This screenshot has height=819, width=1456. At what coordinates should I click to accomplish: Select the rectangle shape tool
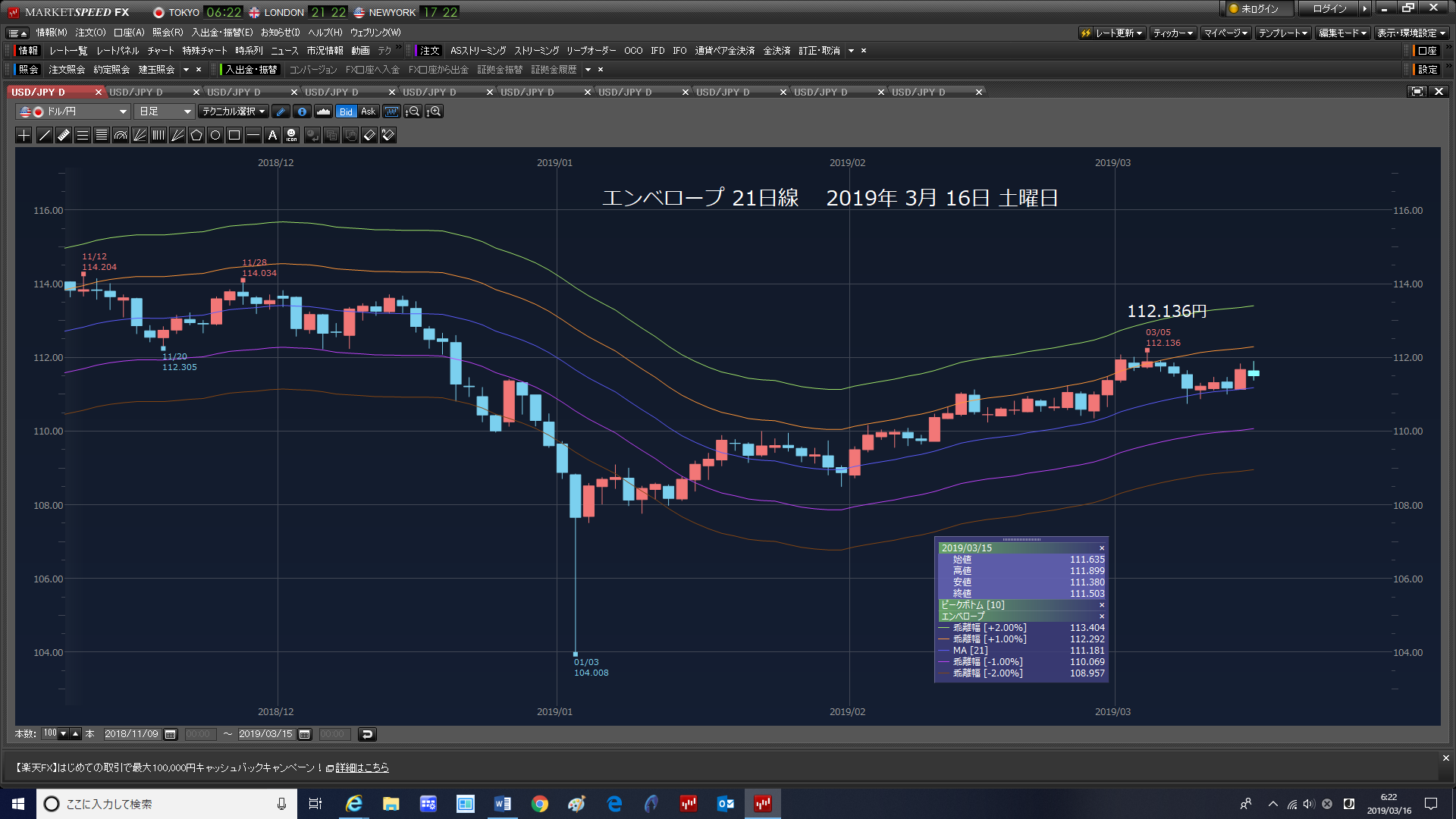pyautogui.click(x=234, y=135)
